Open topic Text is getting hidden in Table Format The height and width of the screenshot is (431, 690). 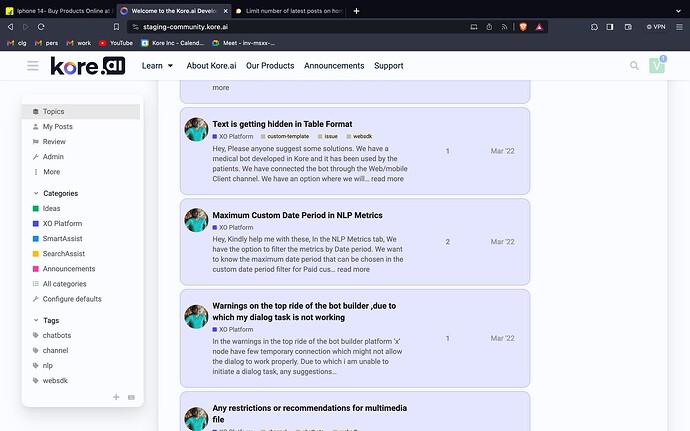[x=282, y=124]
